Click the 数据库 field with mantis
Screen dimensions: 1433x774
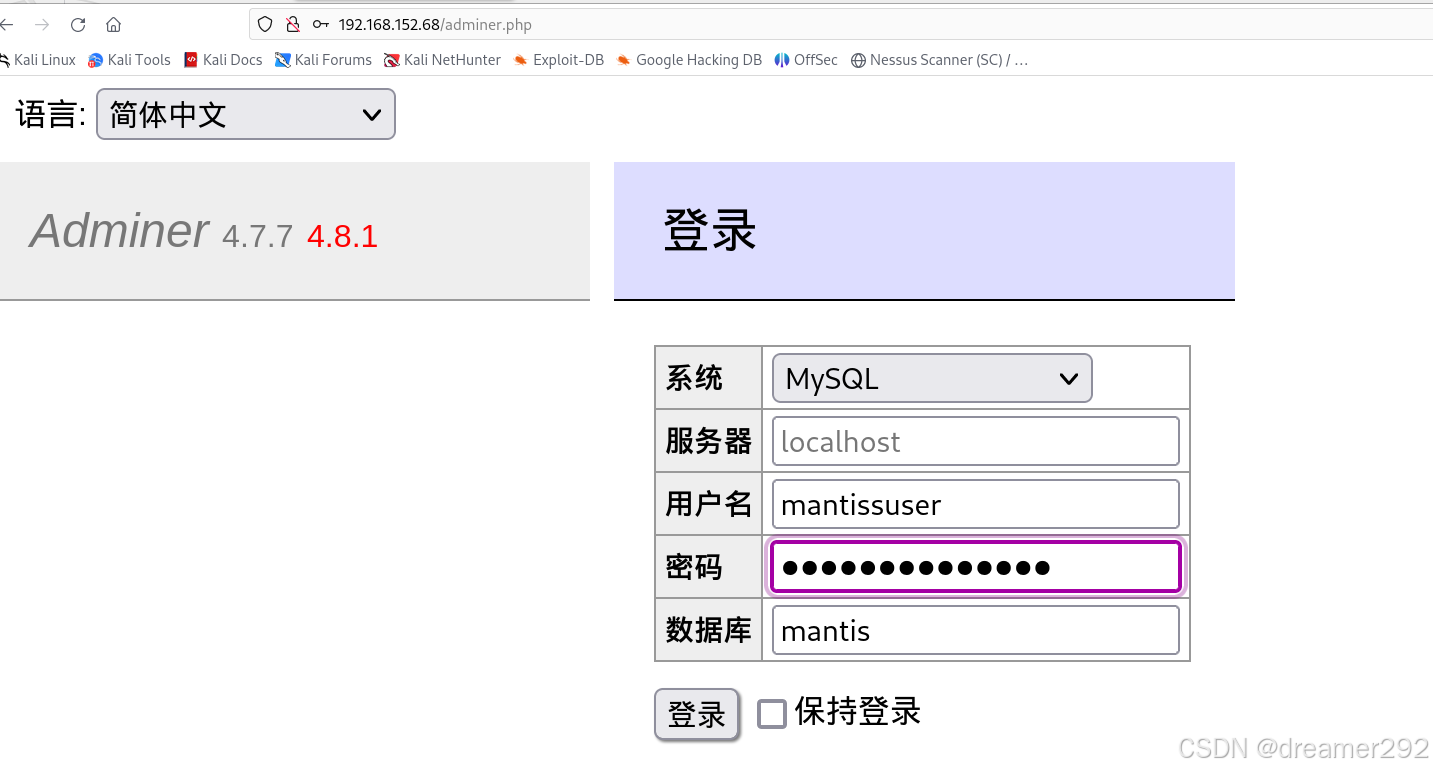tap(976, 630)
